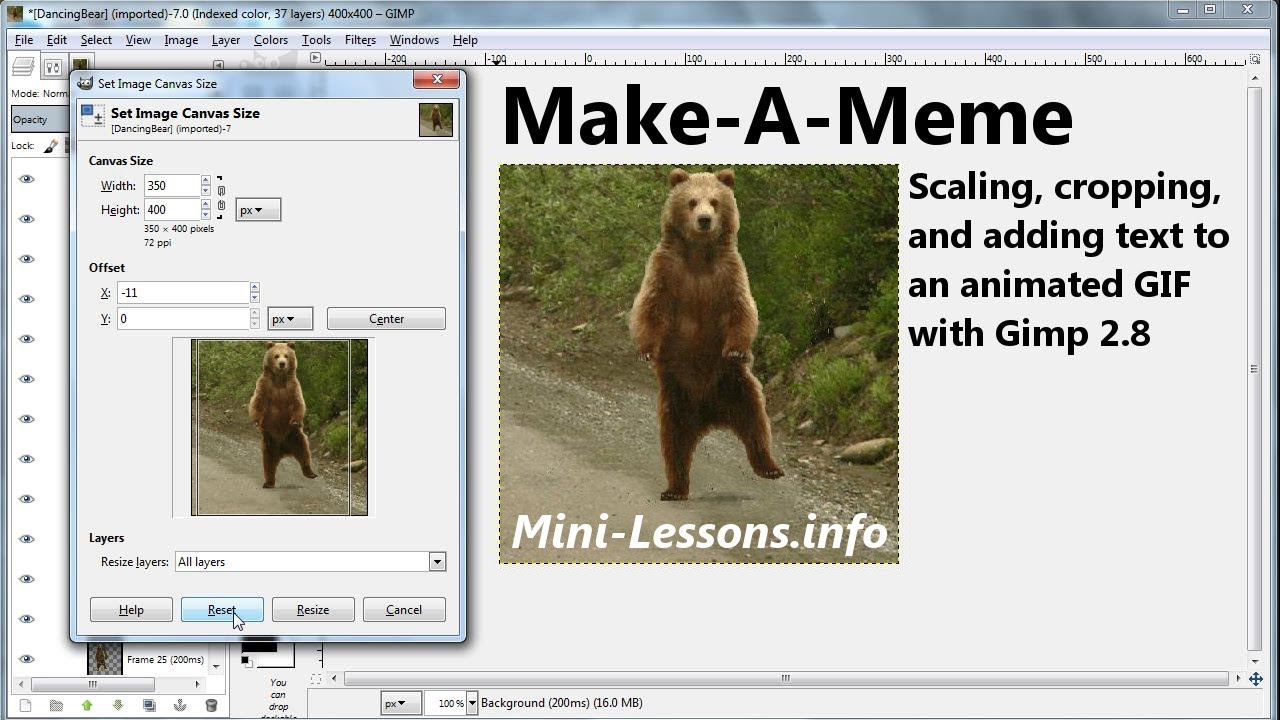Open the canvas navigation preview icon
The height and width of the screenshot is (720, 1280).
1256,679
